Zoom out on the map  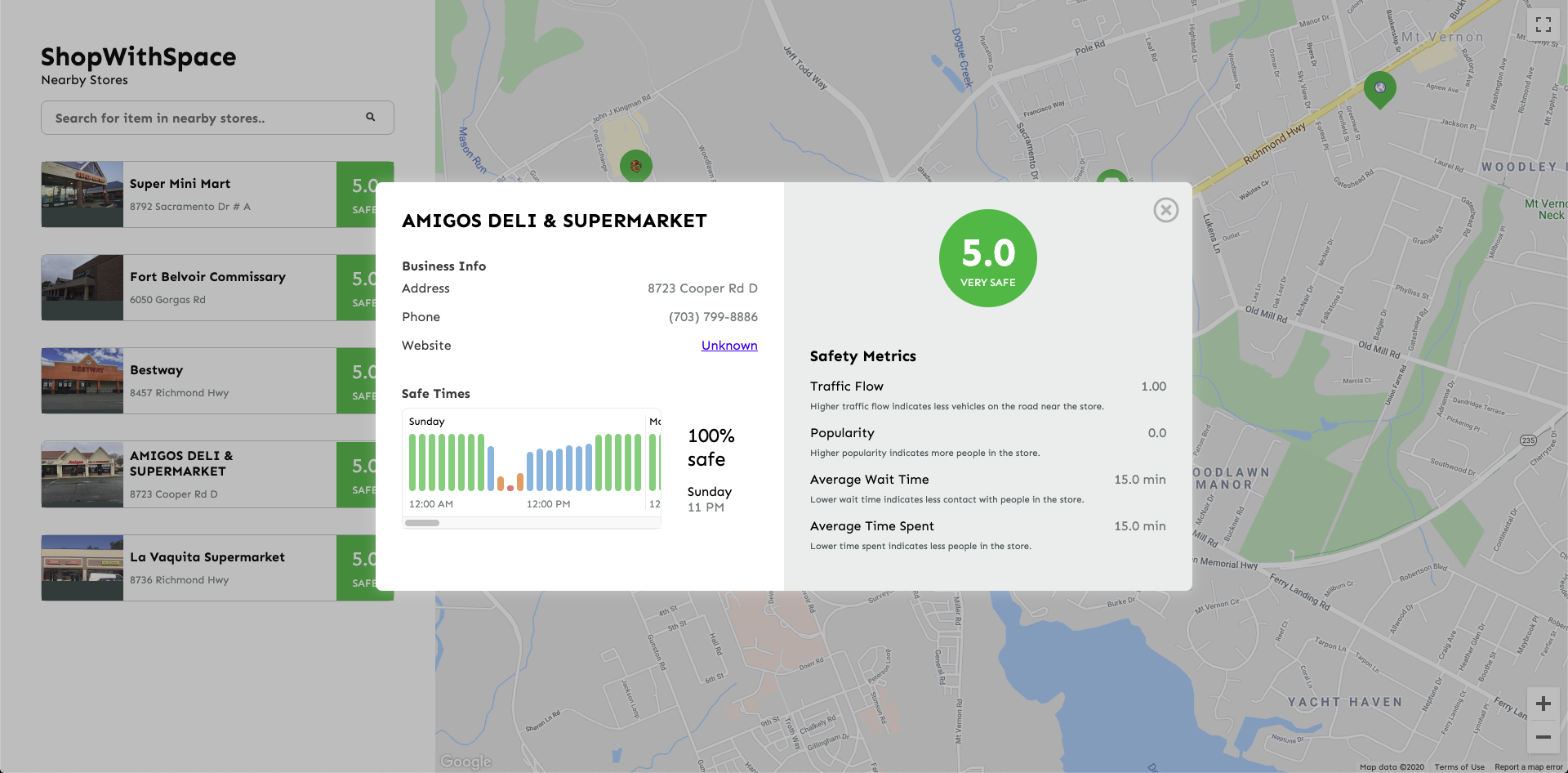pos(1543,737)
